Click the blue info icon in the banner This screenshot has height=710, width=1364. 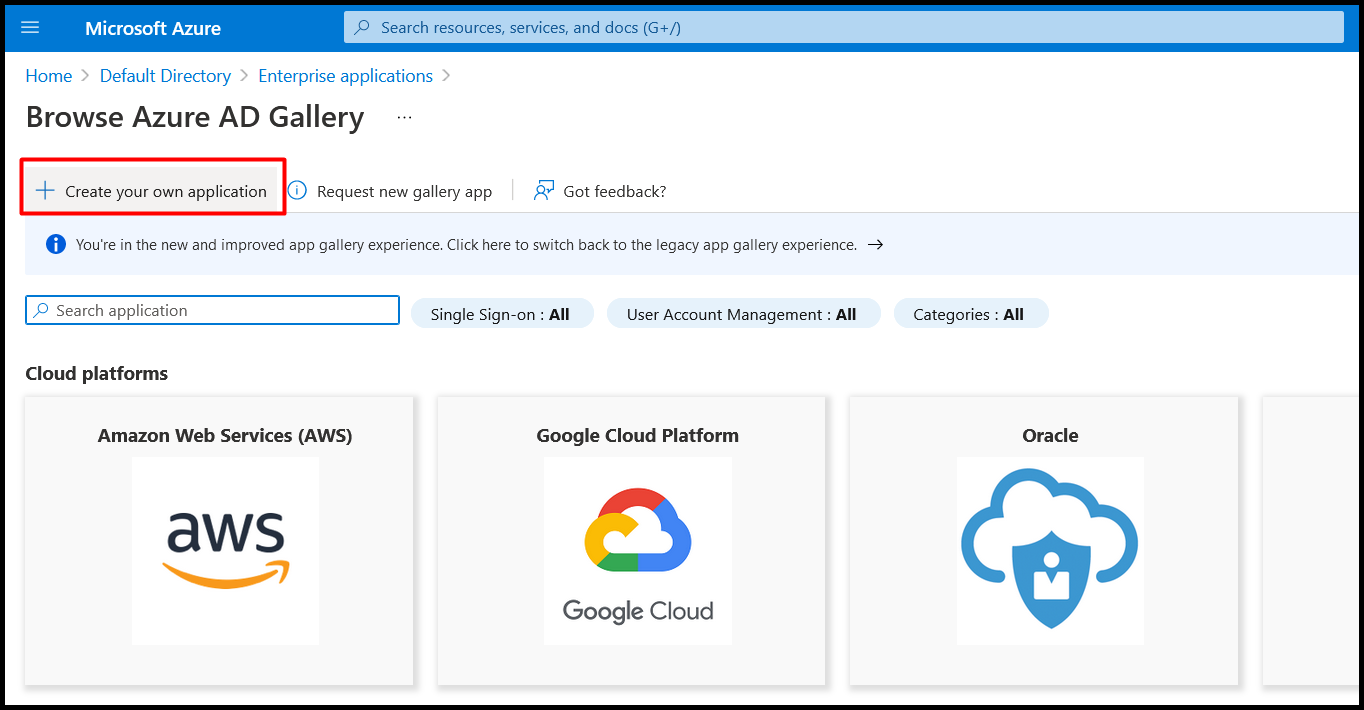pyautogui.click(x=56, y=244)
